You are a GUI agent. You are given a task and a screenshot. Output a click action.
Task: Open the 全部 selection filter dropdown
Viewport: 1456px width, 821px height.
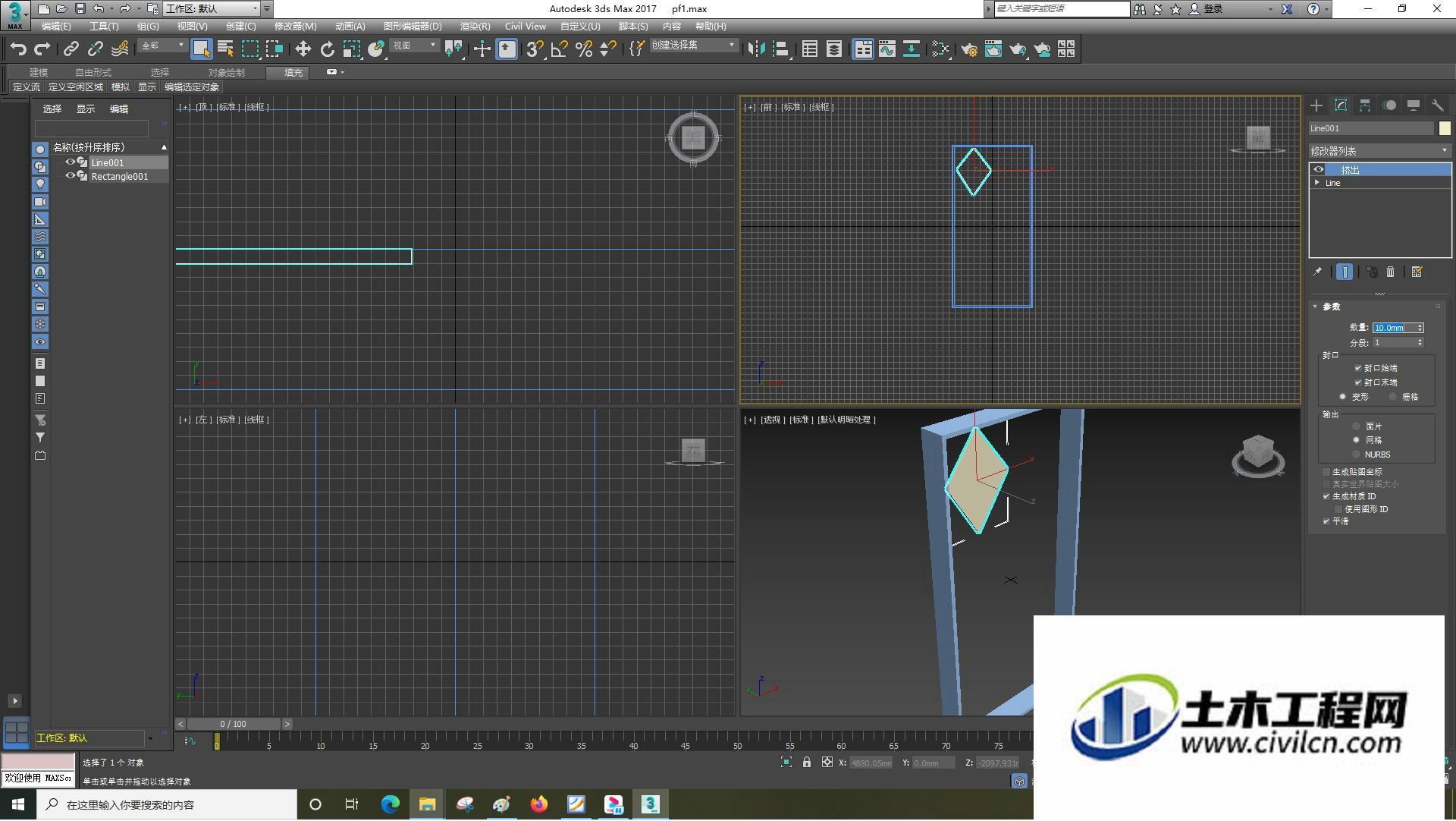click(x=162, y=46)
